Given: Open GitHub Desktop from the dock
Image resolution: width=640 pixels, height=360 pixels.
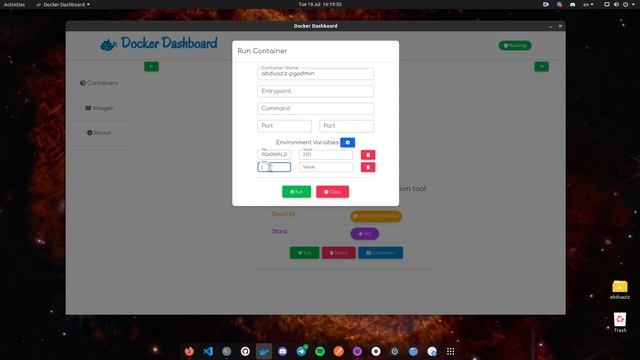Looking at the screenshot, I should click(x=245, y=351).
